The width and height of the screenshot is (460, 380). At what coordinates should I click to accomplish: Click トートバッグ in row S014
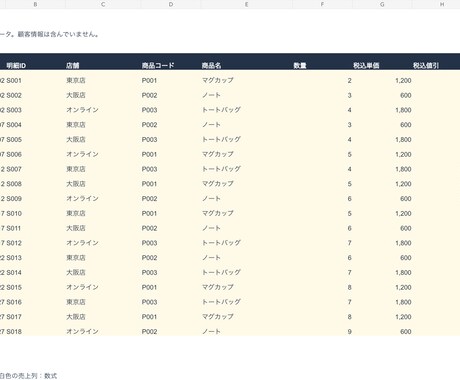tap(221, 272)
